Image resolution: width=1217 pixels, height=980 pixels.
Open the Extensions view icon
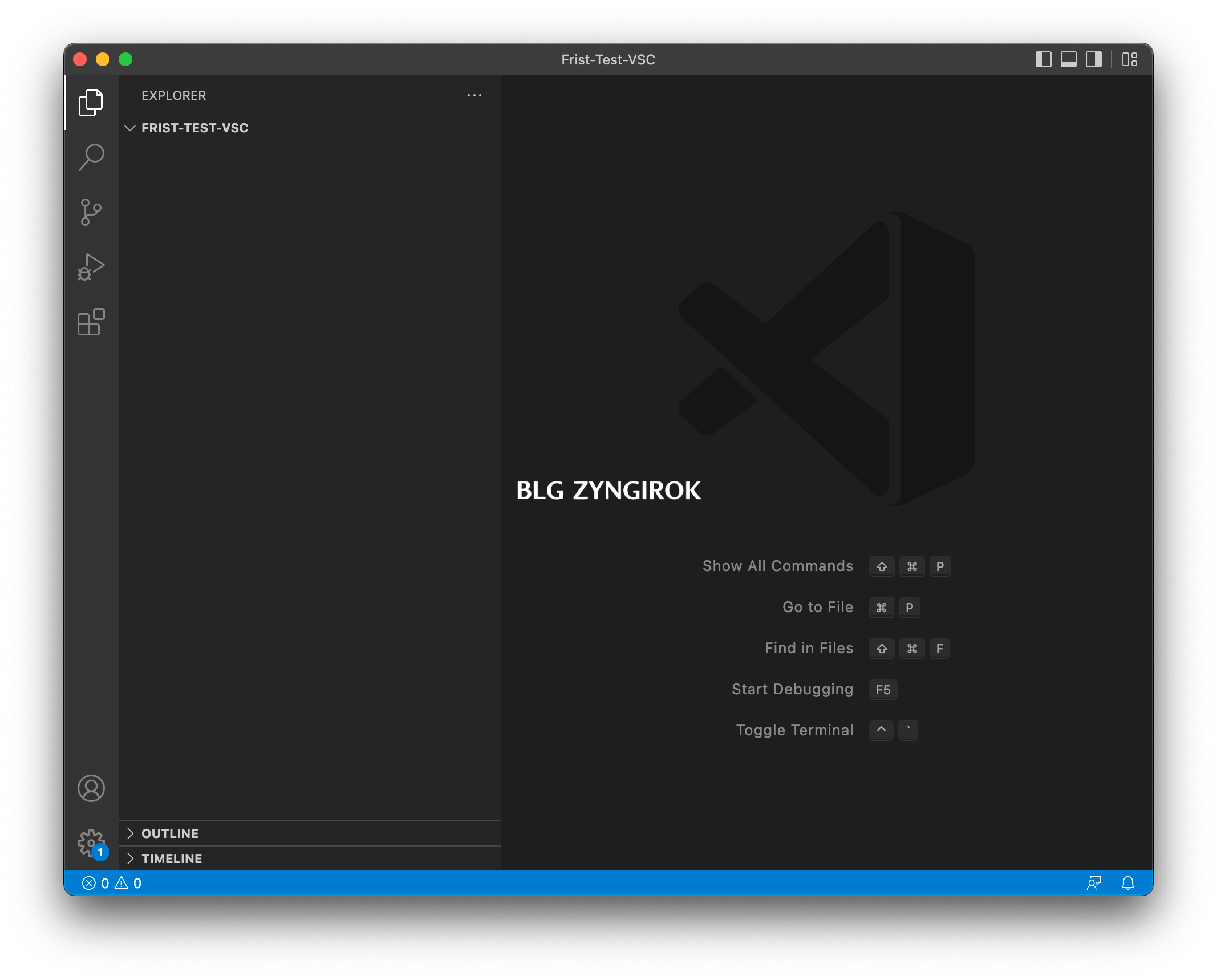pos(91,322)
